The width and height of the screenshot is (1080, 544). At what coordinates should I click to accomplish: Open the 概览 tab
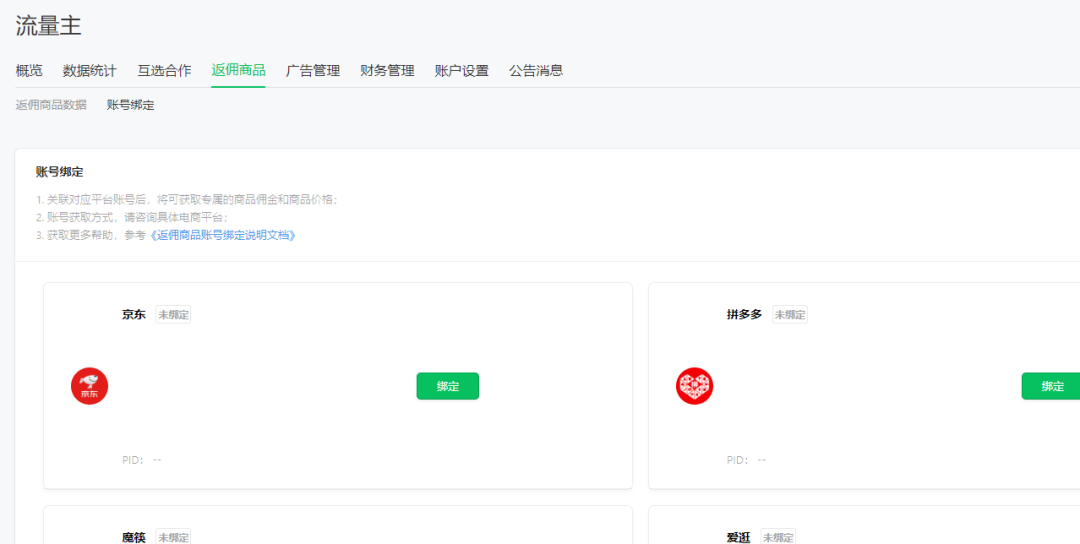(29, 71)
